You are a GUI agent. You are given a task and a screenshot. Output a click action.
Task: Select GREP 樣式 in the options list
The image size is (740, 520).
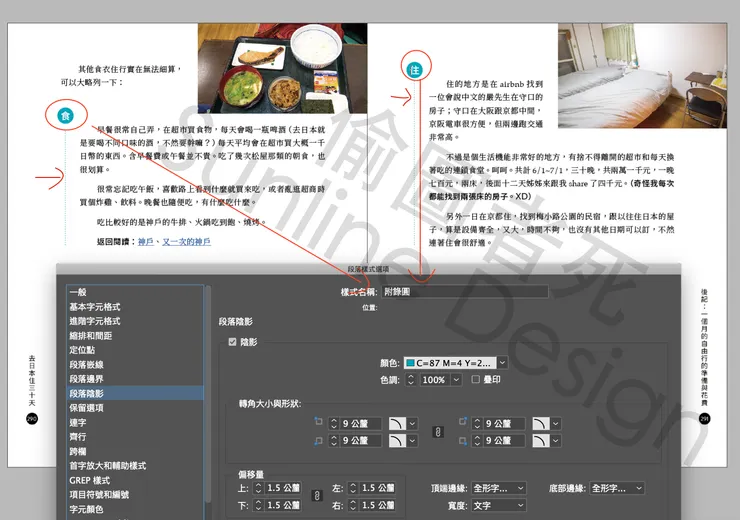[135, 480]
